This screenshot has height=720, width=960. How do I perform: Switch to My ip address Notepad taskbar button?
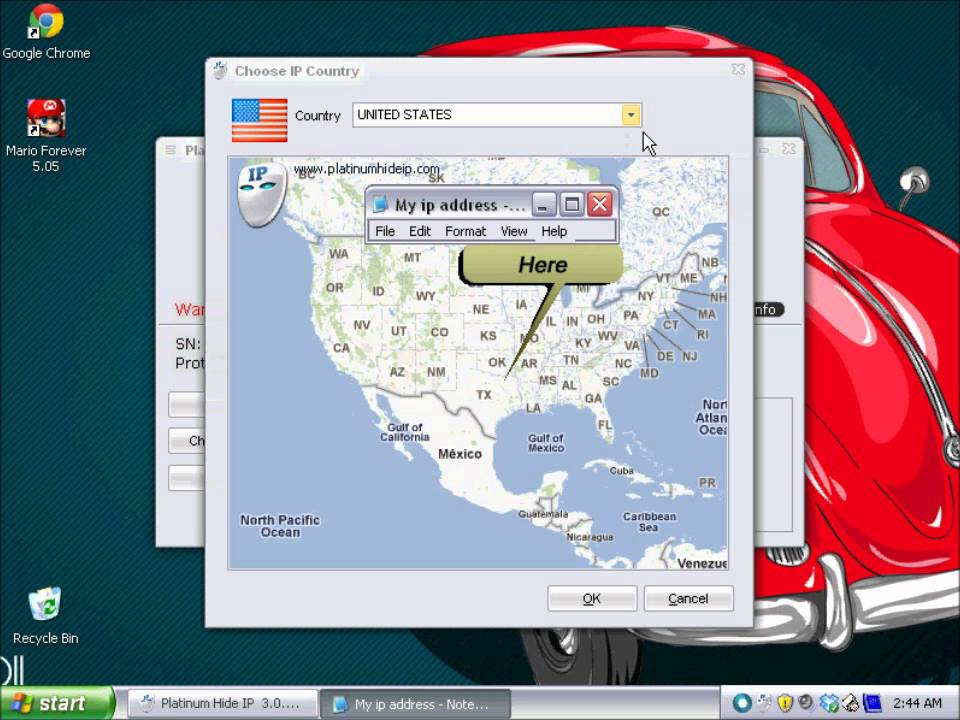pos(415,703)
